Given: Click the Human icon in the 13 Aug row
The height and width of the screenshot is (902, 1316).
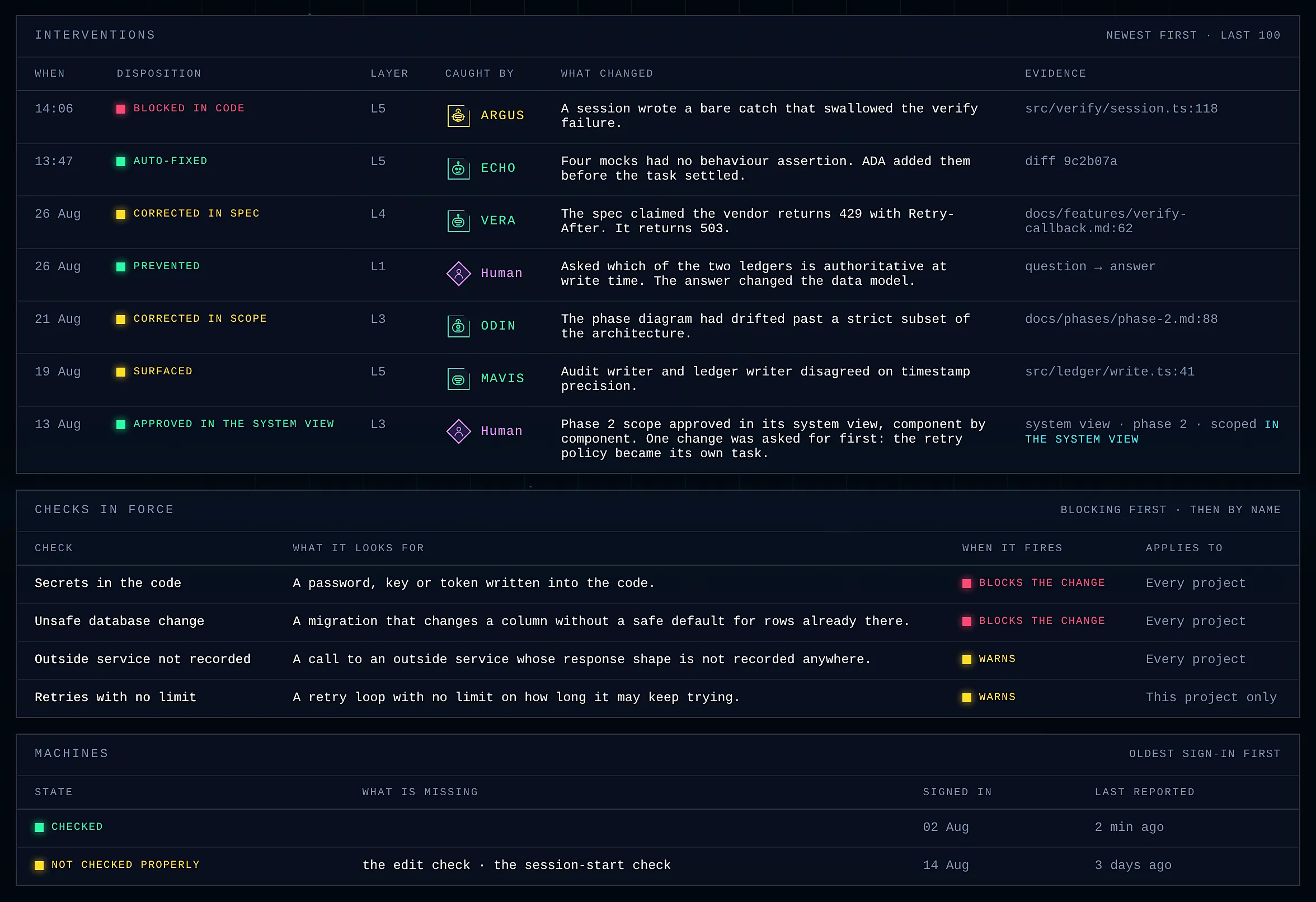Looking at the screenshot, I should point(459,432).
